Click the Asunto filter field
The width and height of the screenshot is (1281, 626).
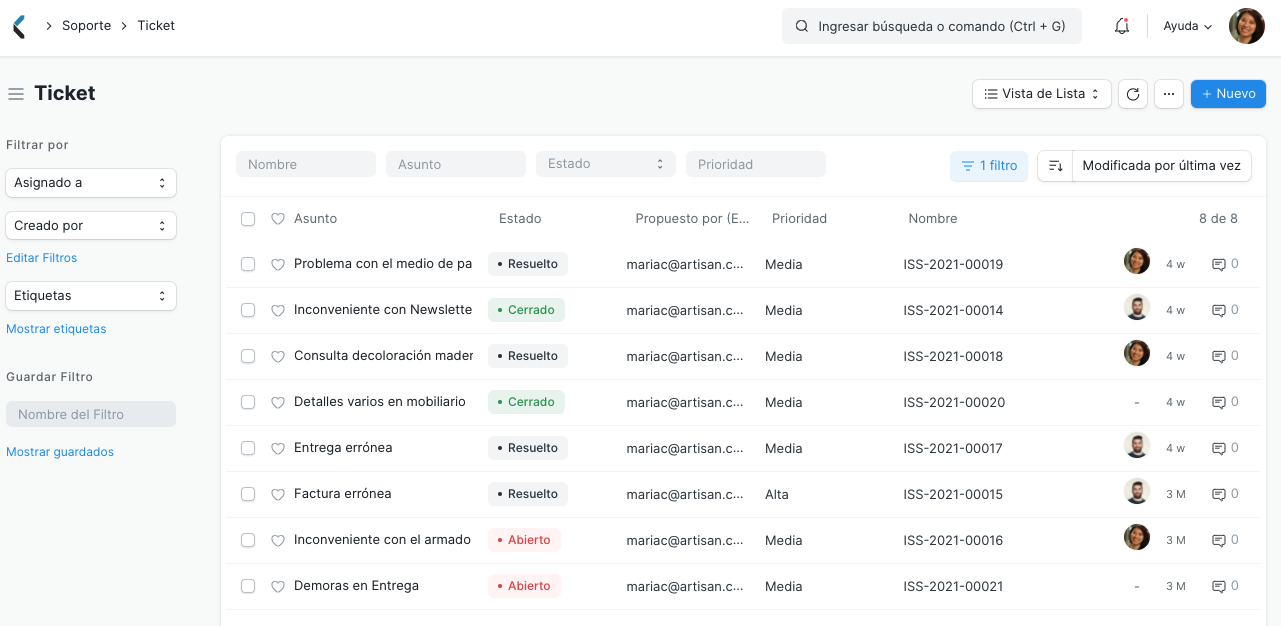[456, 164]
